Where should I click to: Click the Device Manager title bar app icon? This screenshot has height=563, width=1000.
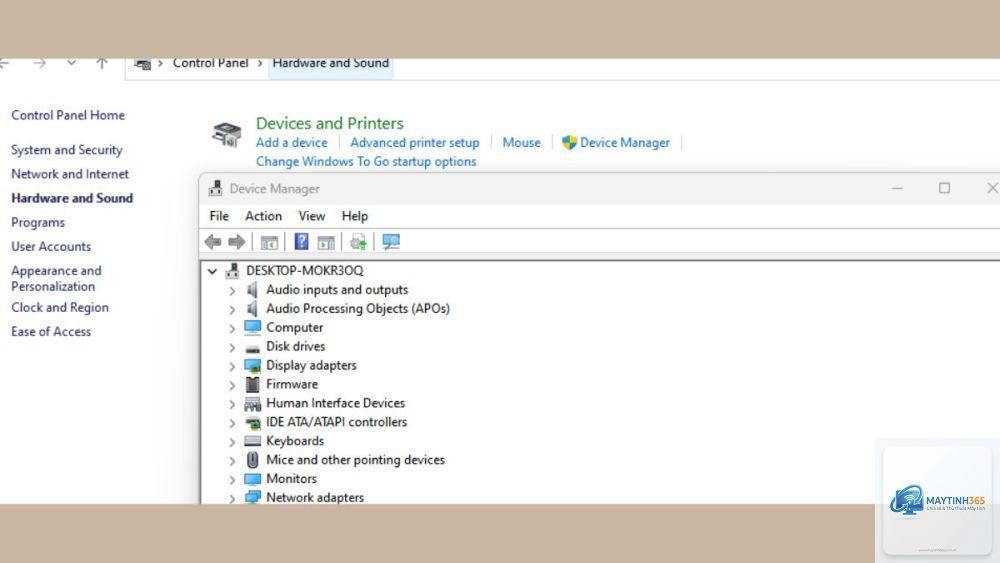click(x=216, y=188)
